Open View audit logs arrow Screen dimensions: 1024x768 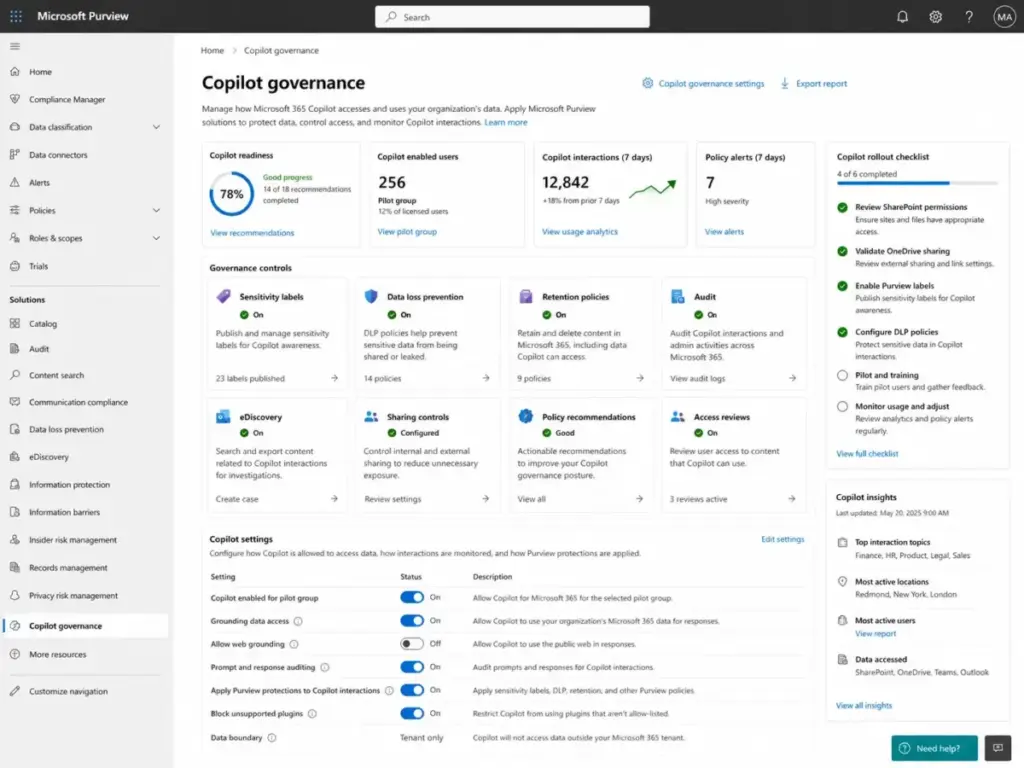(792, 378)
